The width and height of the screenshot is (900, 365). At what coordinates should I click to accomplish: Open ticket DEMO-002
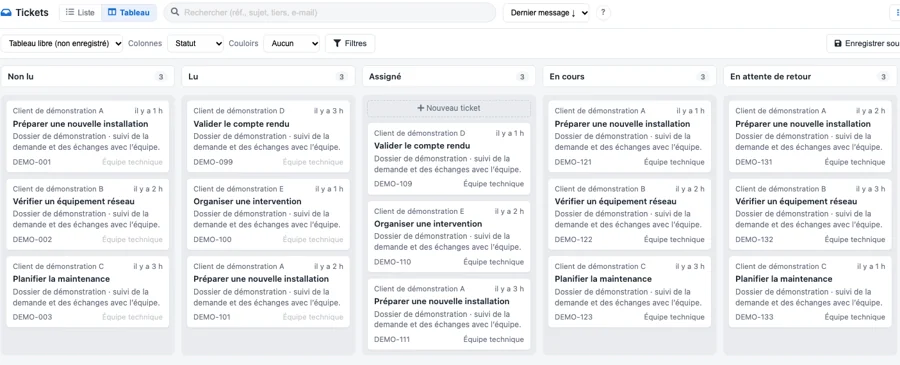click(88, 214)
